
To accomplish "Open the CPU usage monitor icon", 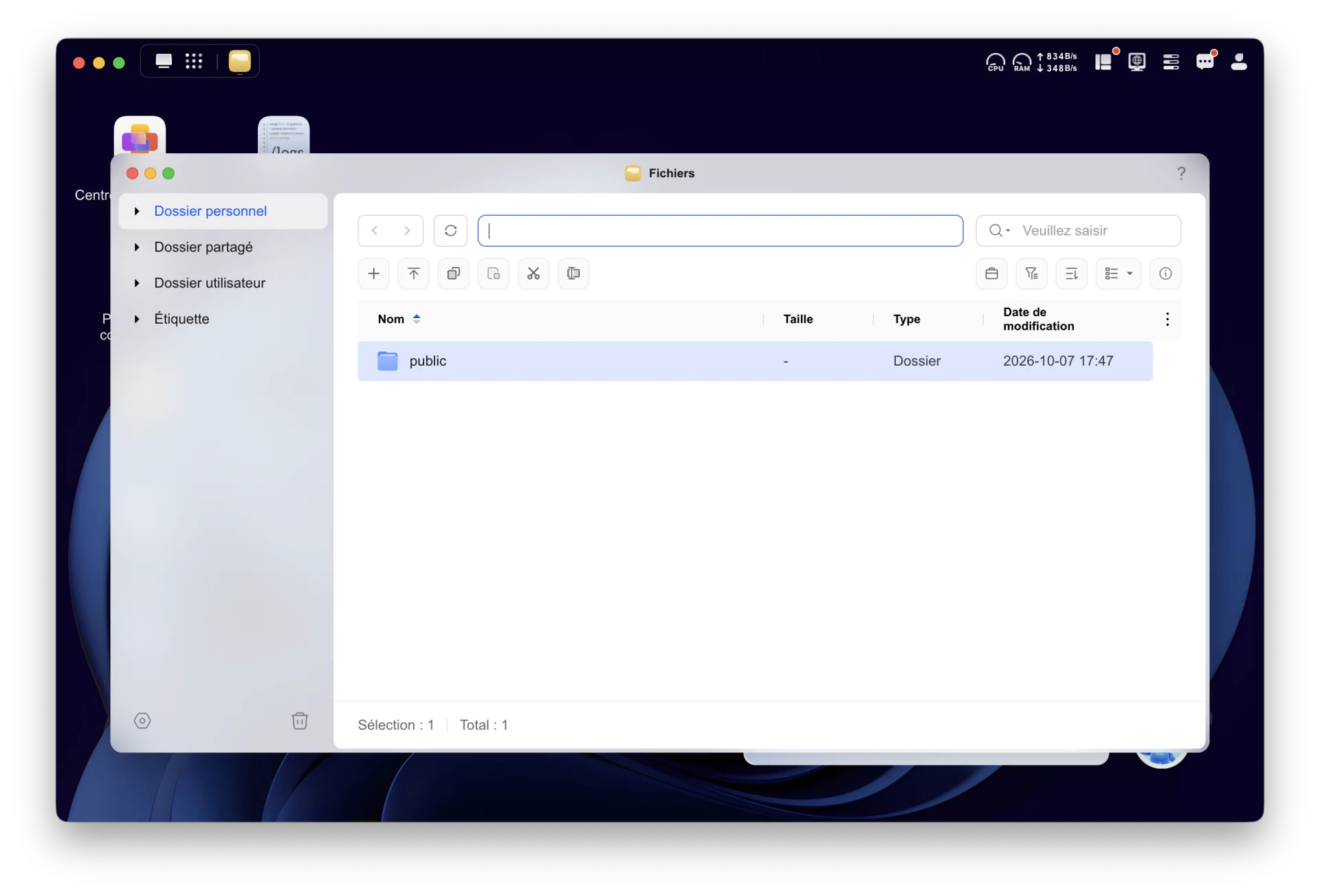I will [x=995, y=62].
